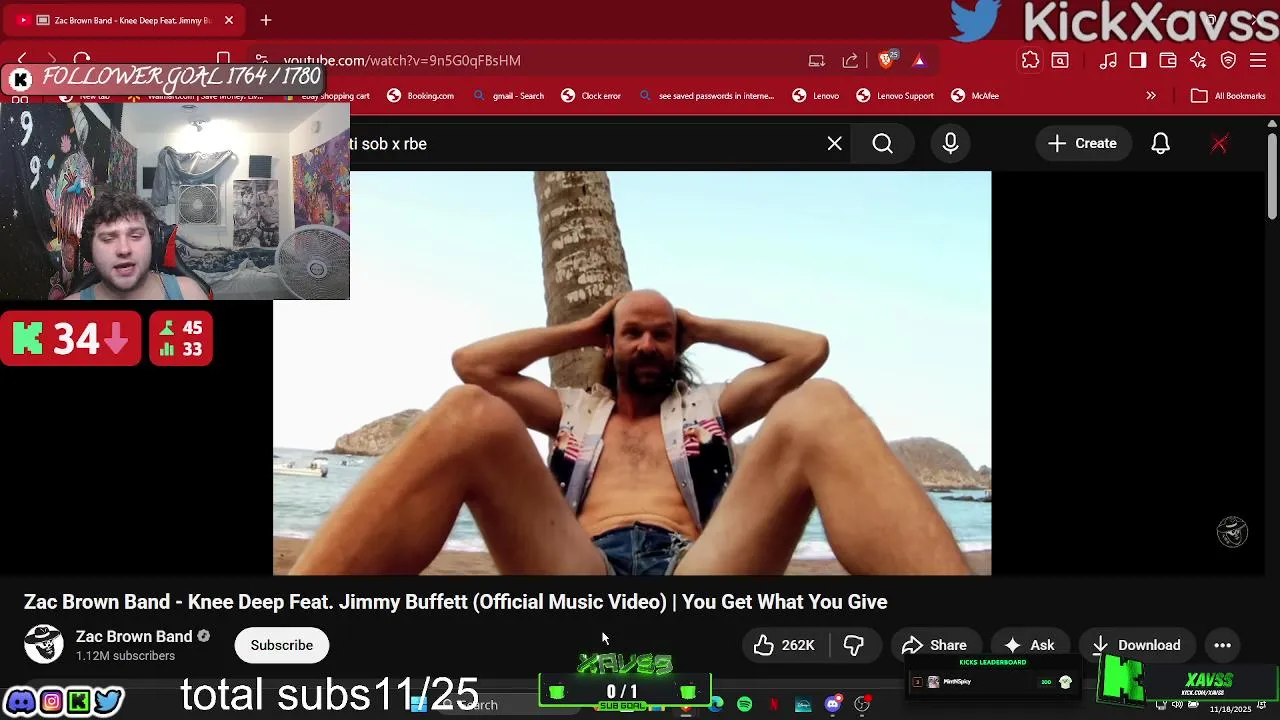
Task: Open Discord from the taskbar
Action: [x=832, y=705]
